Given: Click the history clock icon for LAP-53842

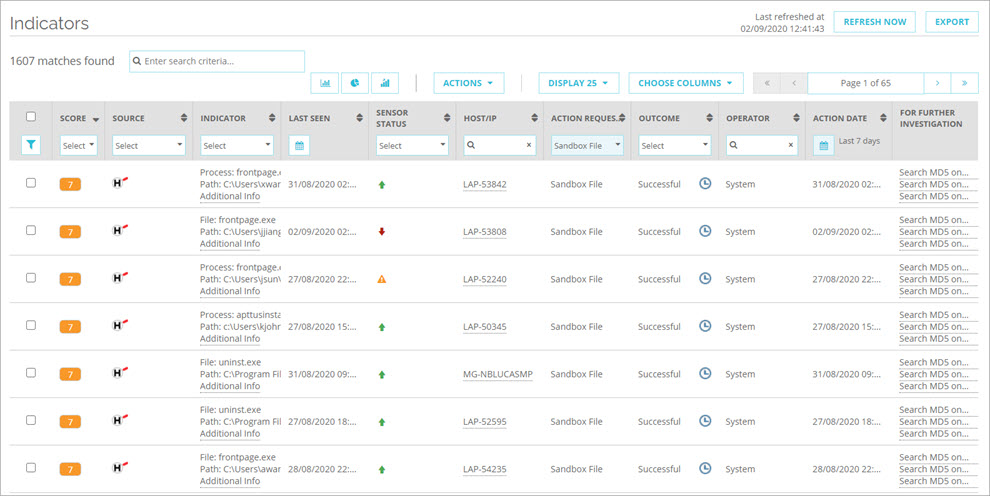Looking at the screenshot, I should pos(705,184).
